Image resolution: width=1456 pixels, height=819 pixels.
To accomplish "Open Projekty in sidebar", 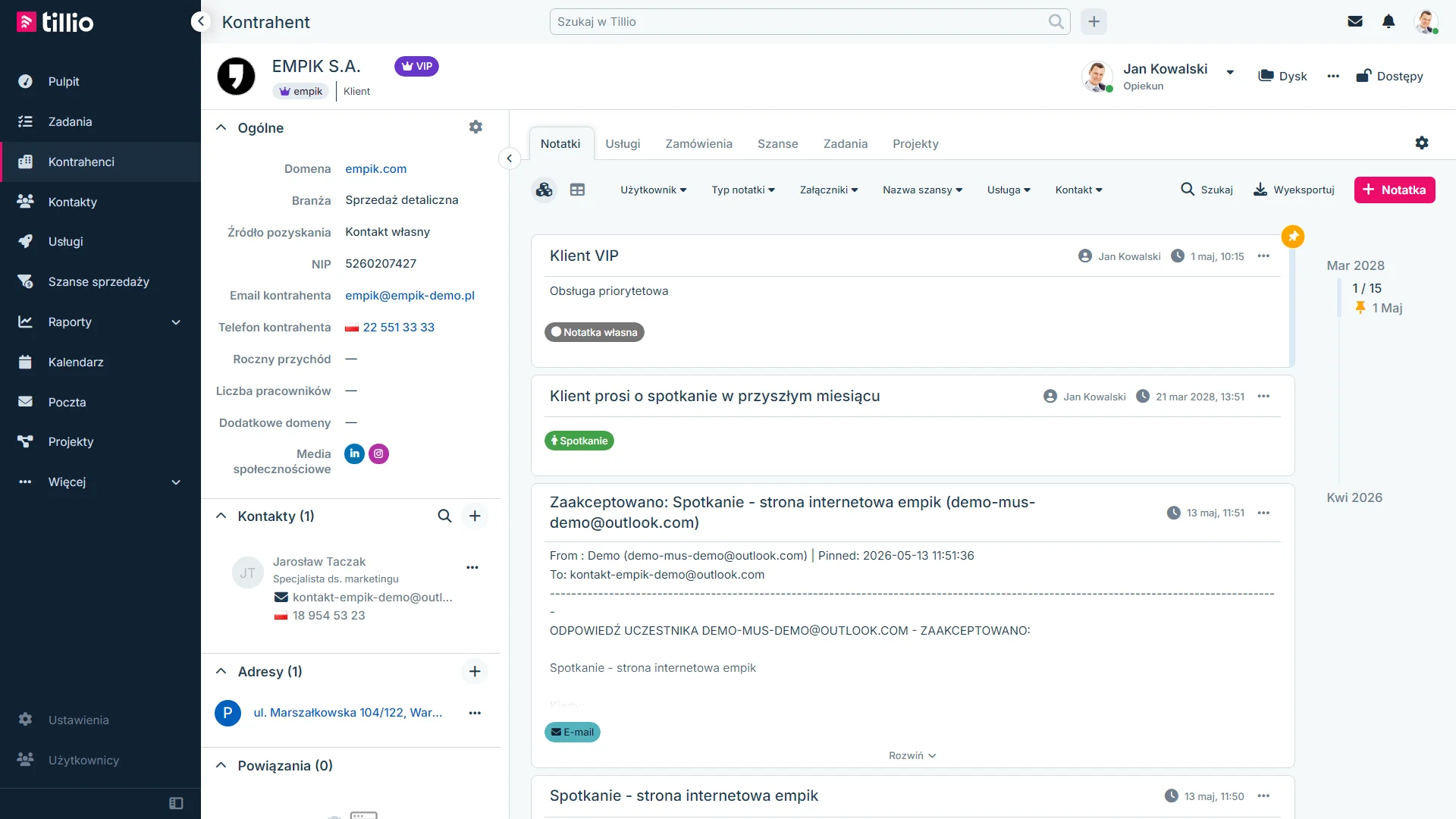I will (71, 441).
